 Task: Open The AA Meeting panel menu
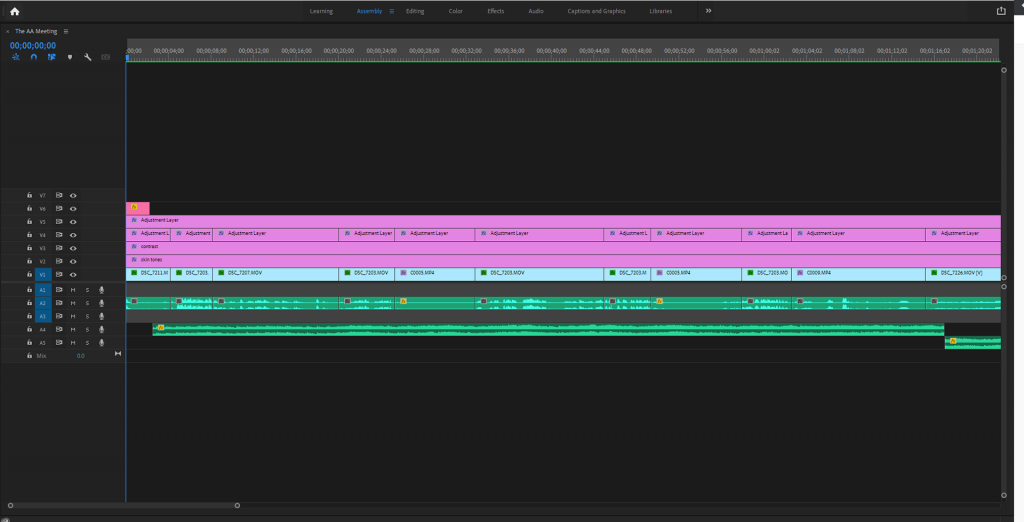[66, 31]
